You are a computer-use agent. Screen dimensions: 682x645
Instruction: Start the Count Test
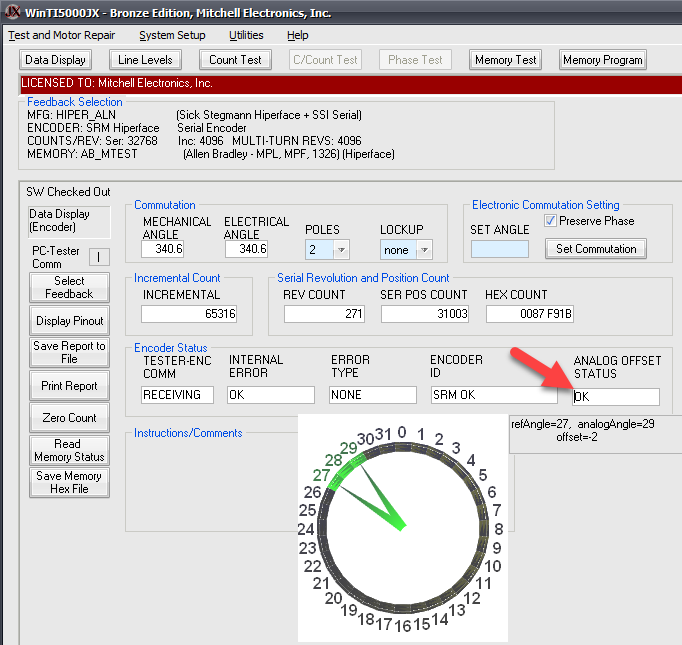(235, 60)
